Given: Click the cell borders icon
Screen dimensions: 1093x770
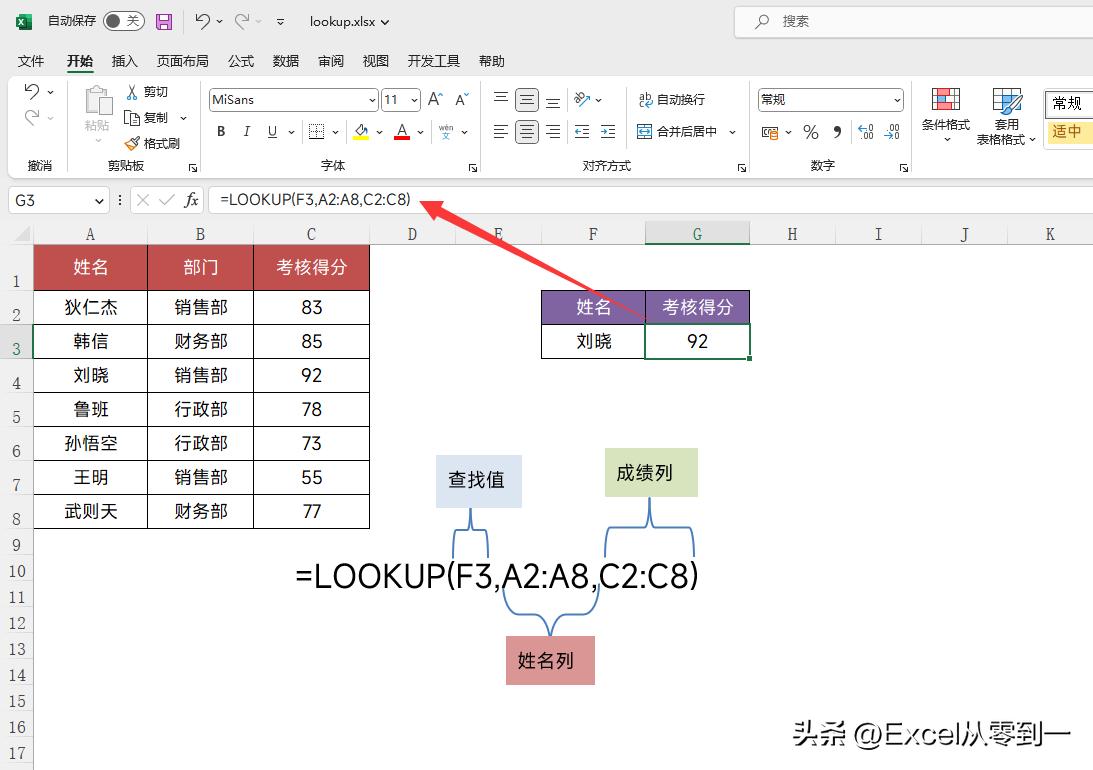Looking at the screenshot, I should pos(316,131).
